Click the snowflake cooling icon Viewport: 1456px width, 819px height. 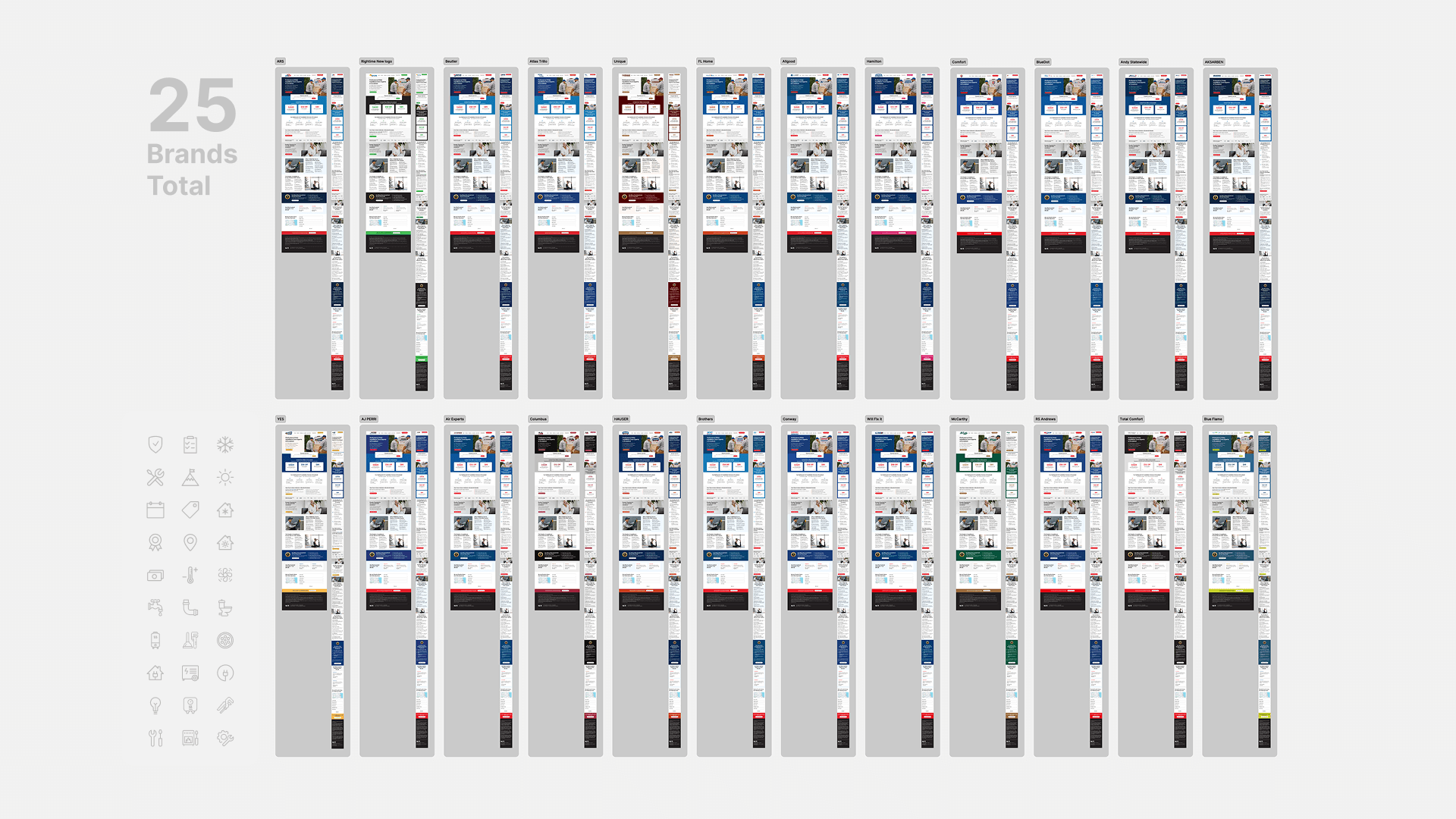pos(225,445)
